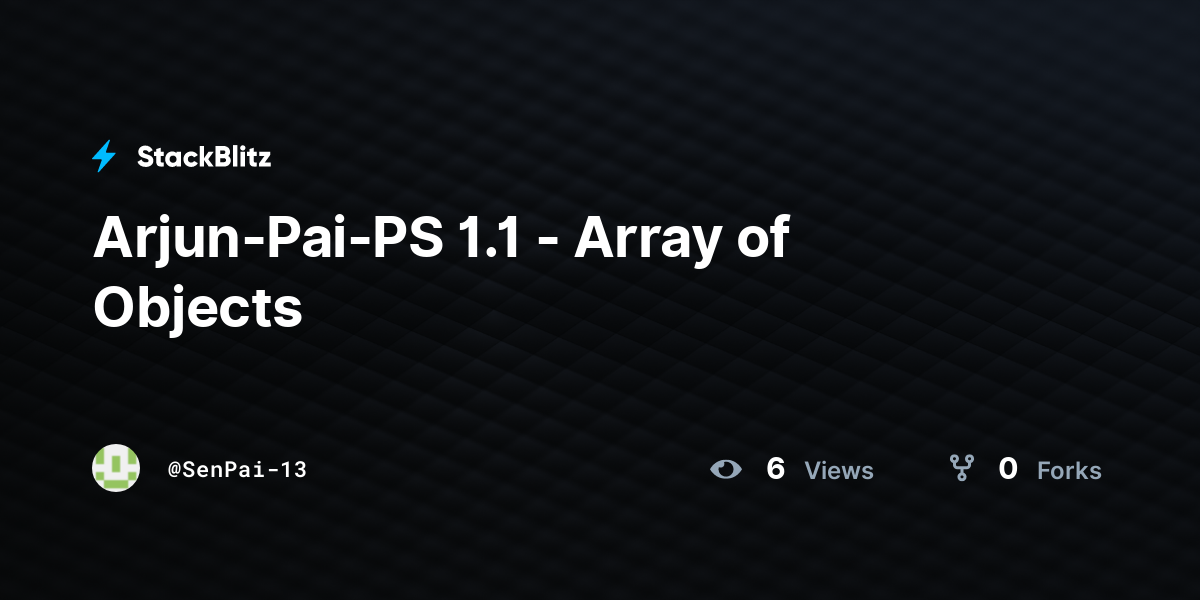Viewport: 1200px width, 600px height.
Task: Select the fork count number 0
Action: coord(1008,468)
